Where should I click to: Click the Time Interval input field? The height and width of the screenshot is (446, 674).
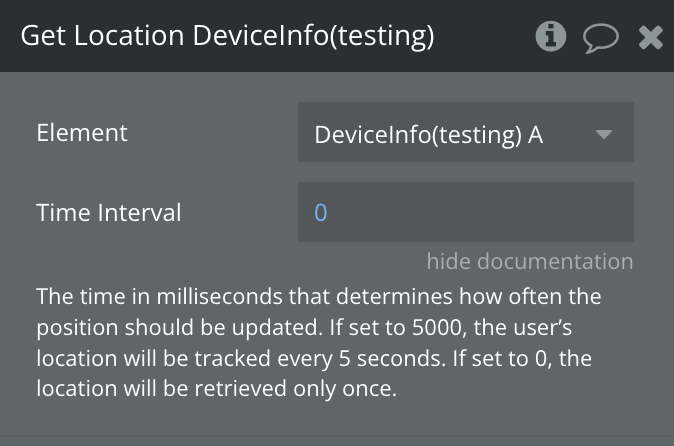click(x=465, y=212)
